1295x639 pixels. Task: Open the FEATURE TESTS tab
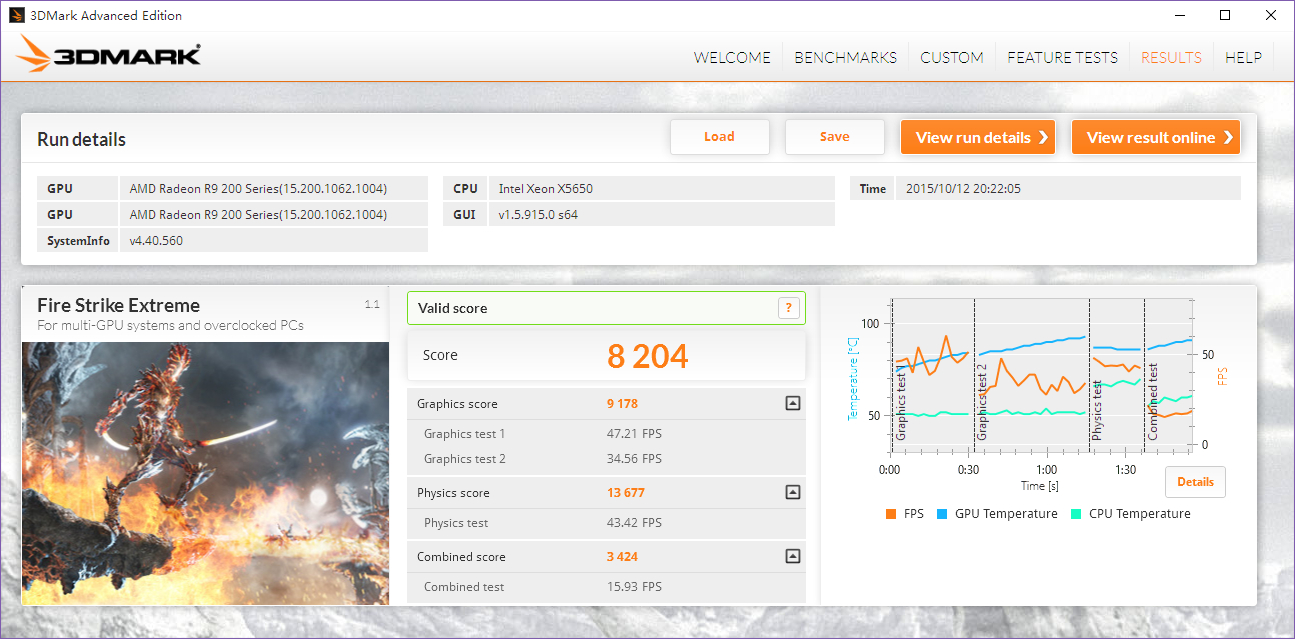tap(1062, 57)
